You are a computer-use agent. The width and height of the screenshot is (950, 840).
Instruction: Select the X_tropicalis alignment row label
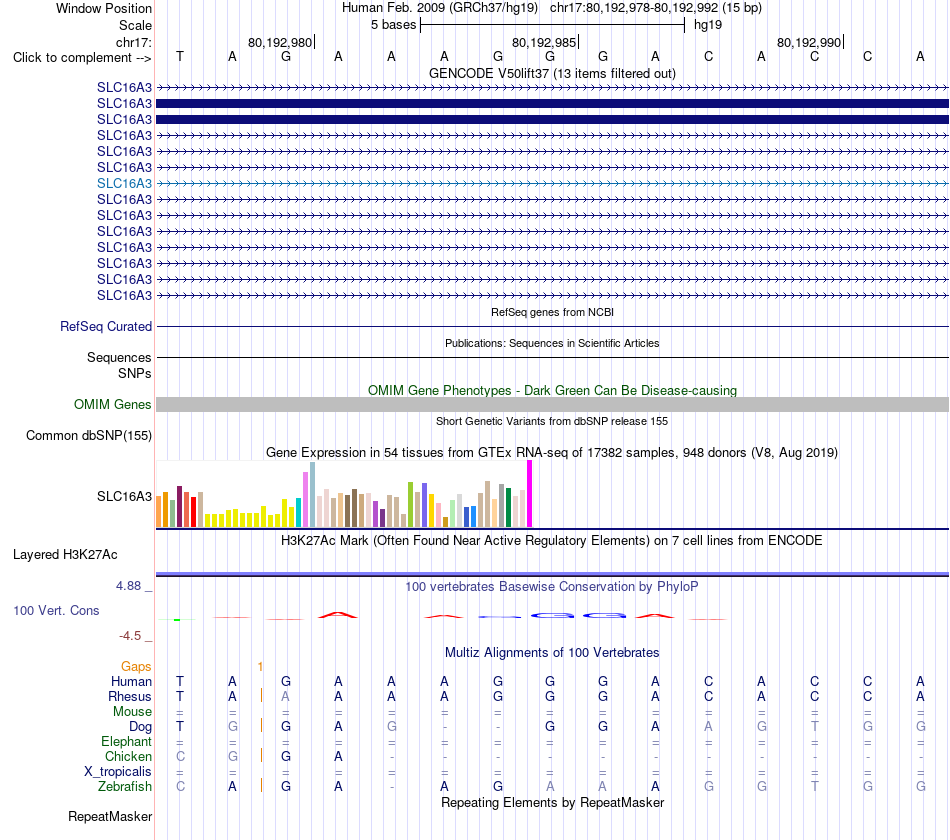118,772
